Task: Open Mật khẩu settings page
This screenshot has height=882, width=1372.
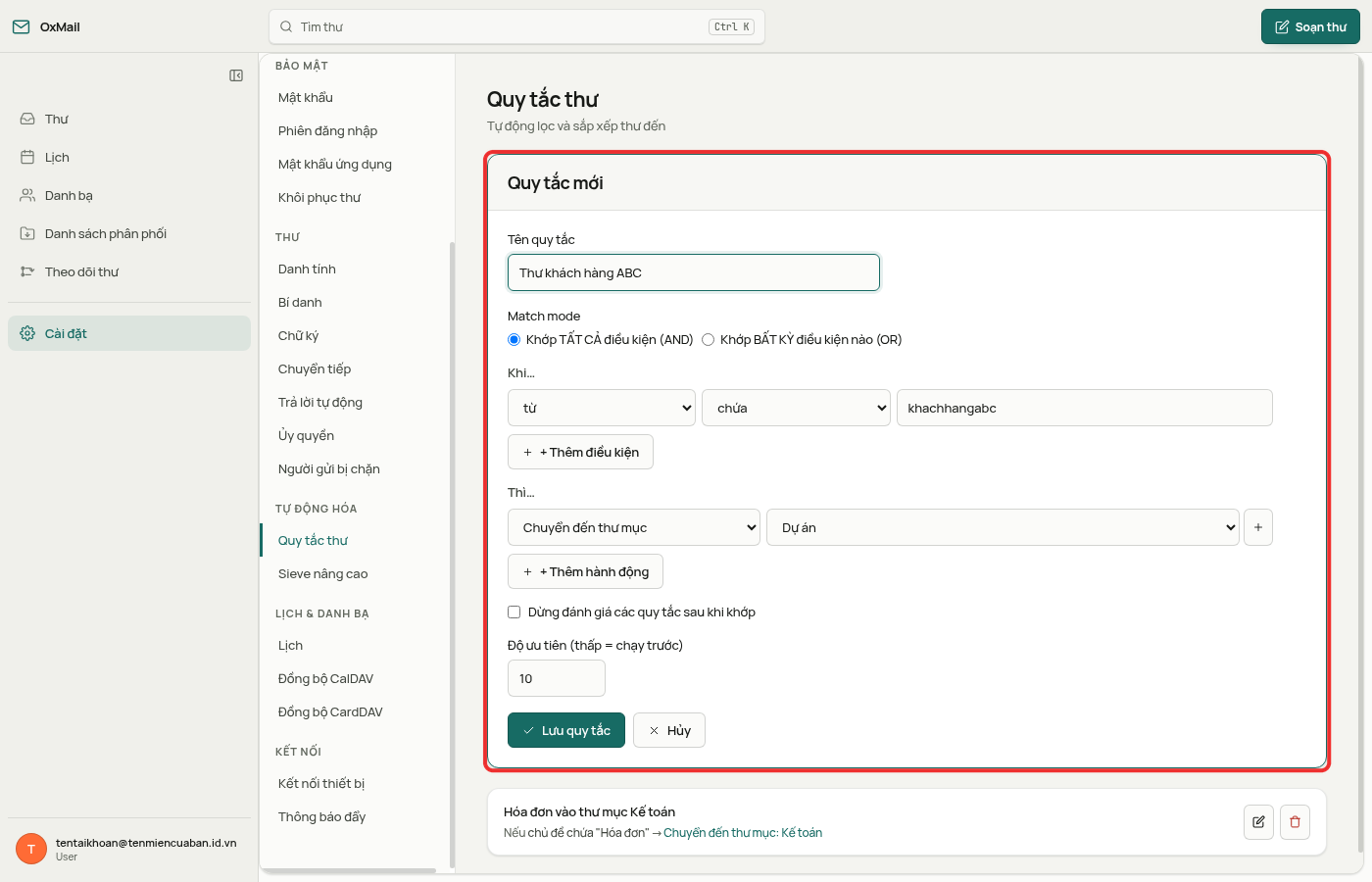Action: point(306,97)
